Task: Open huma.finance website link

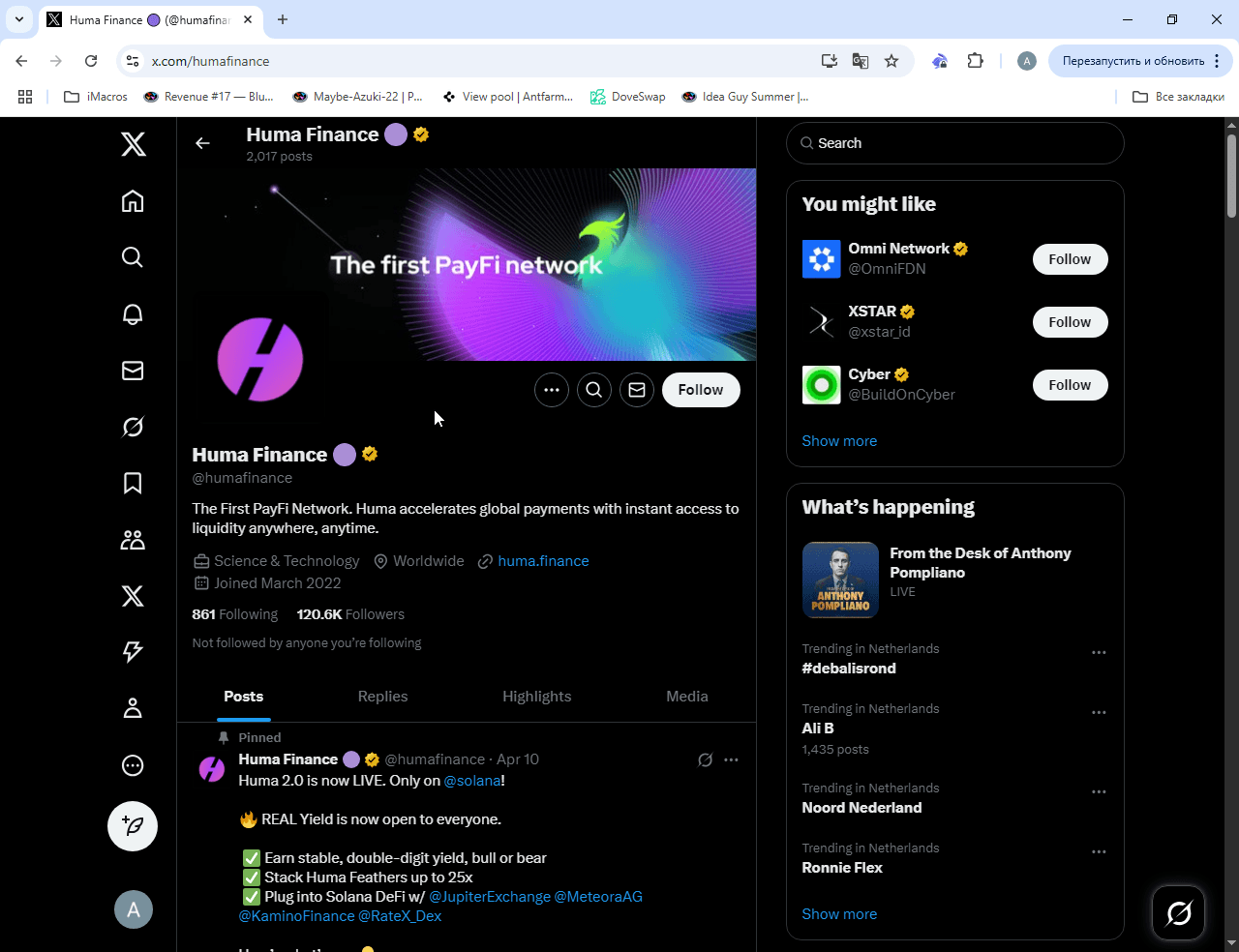Action: (543, 561)
